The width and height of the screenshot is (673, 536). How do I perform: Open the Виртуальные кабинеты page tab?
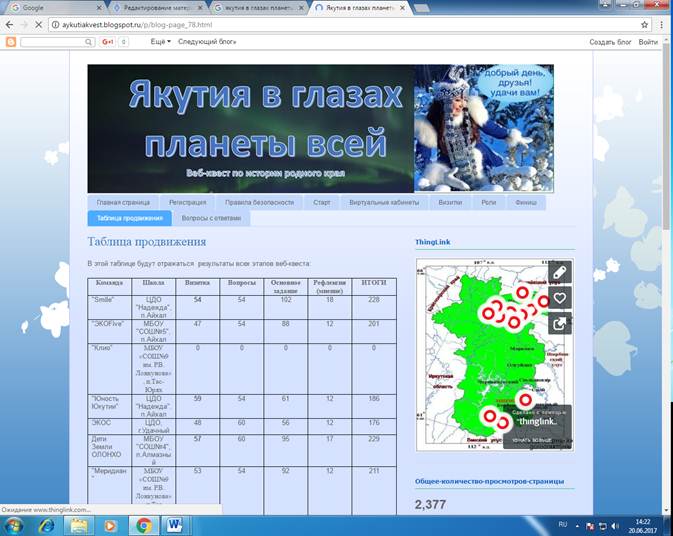(x=384, y=203)
